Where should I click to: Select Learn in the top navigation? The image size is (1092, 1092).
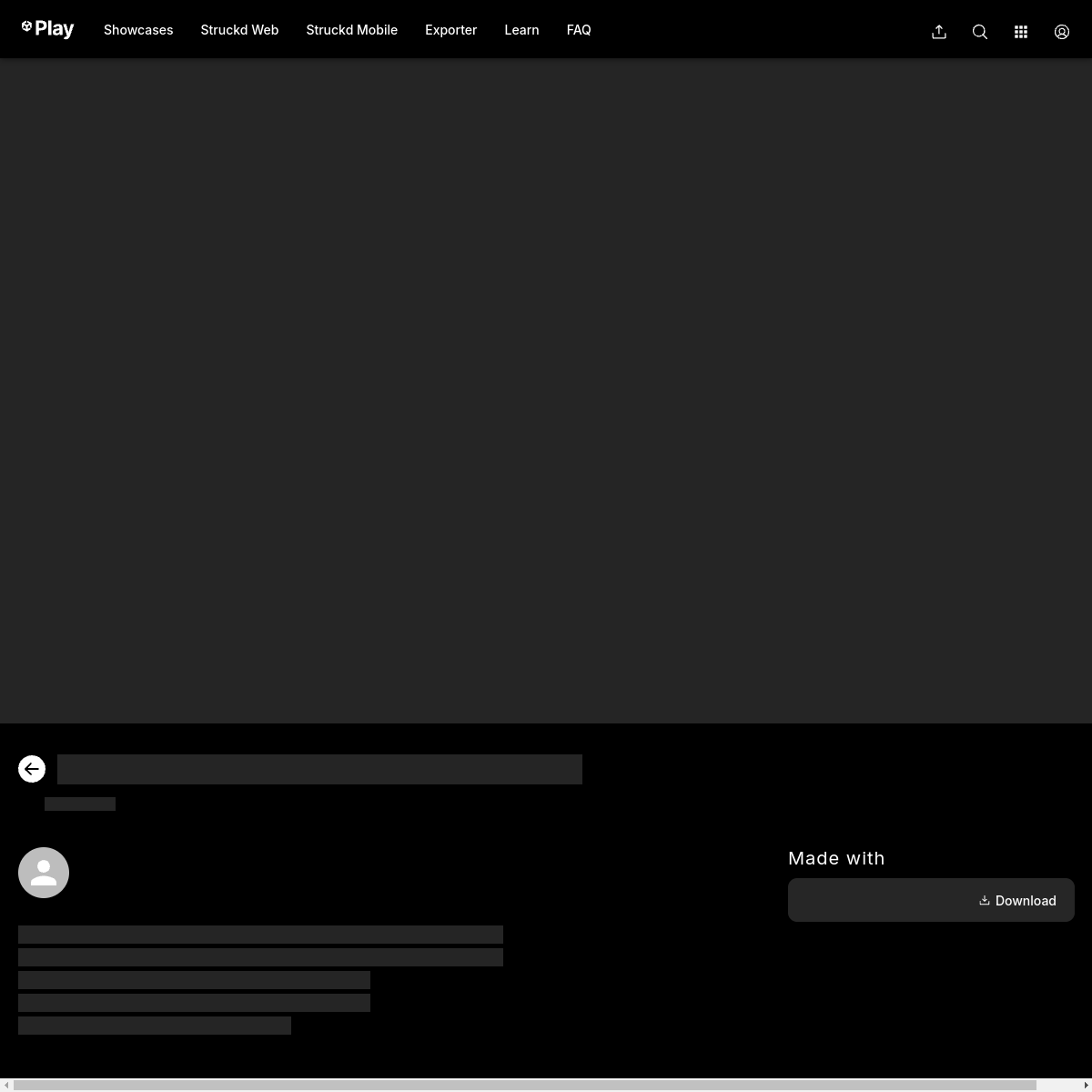point(521,30)
